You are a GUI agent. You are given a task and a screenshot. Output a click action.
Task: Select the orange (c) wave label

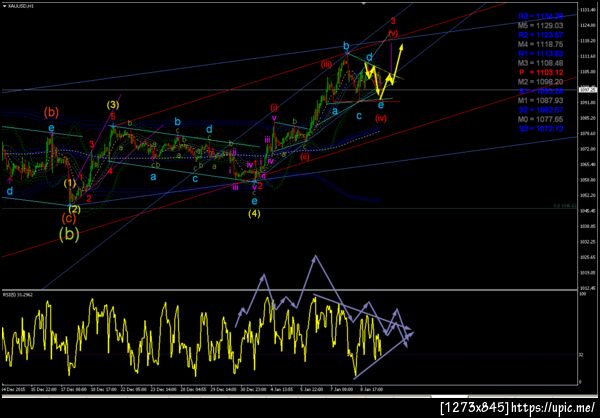click(x=69, y=218)
